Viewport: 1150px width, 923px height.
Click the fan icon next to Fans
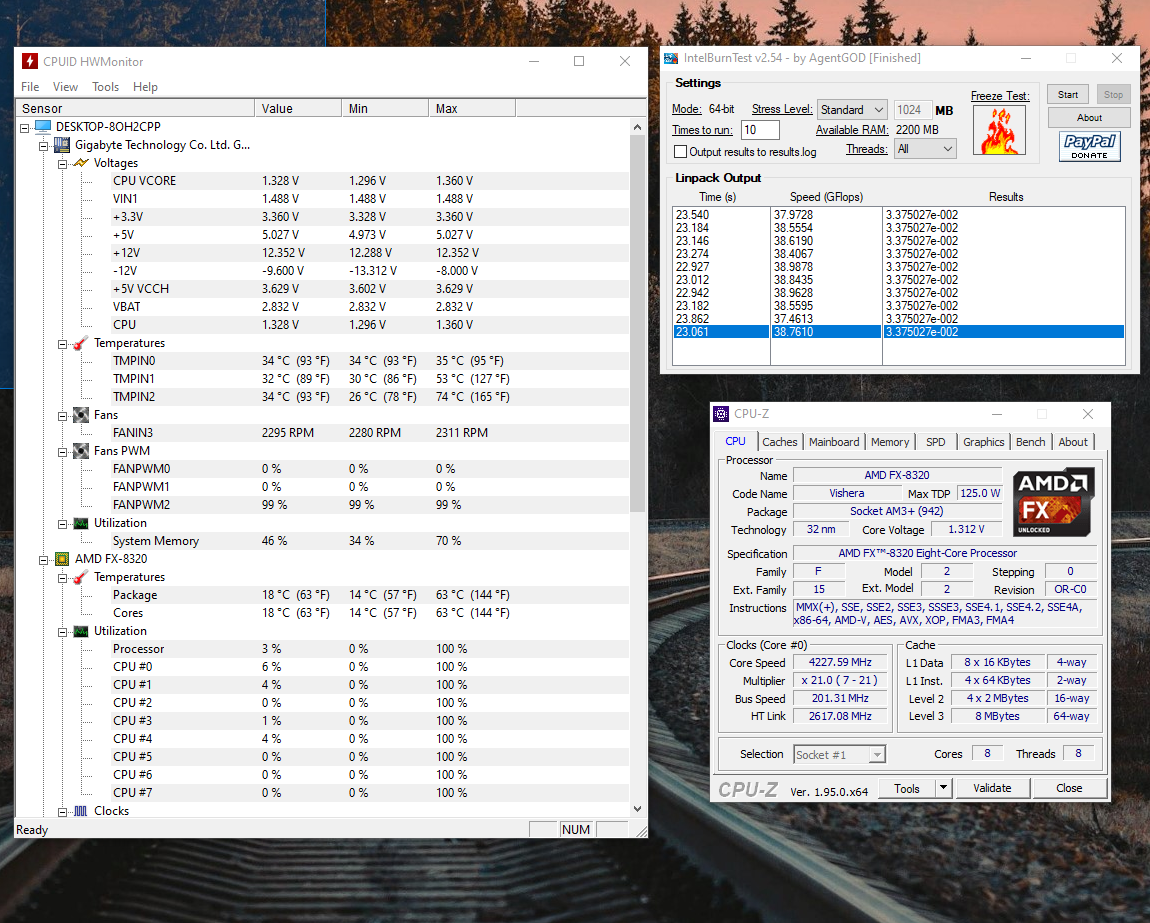point(81,415)
